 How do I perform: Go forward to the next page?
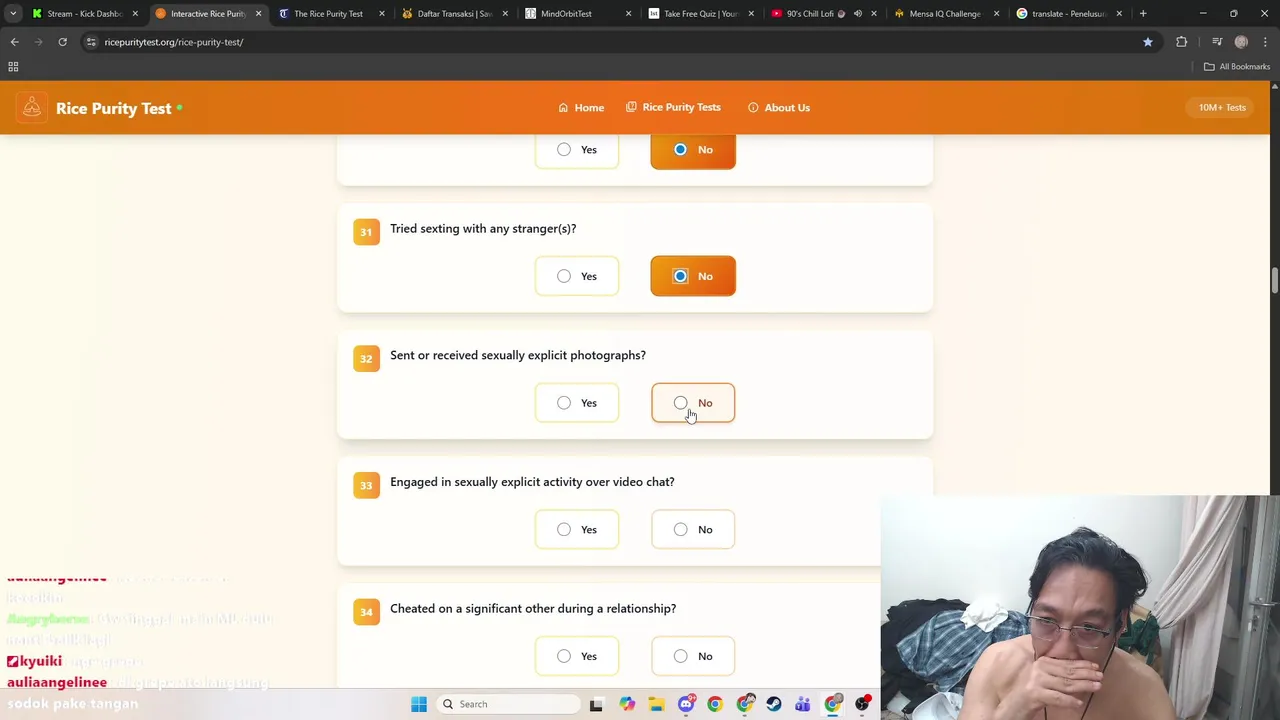coord(38,42)
